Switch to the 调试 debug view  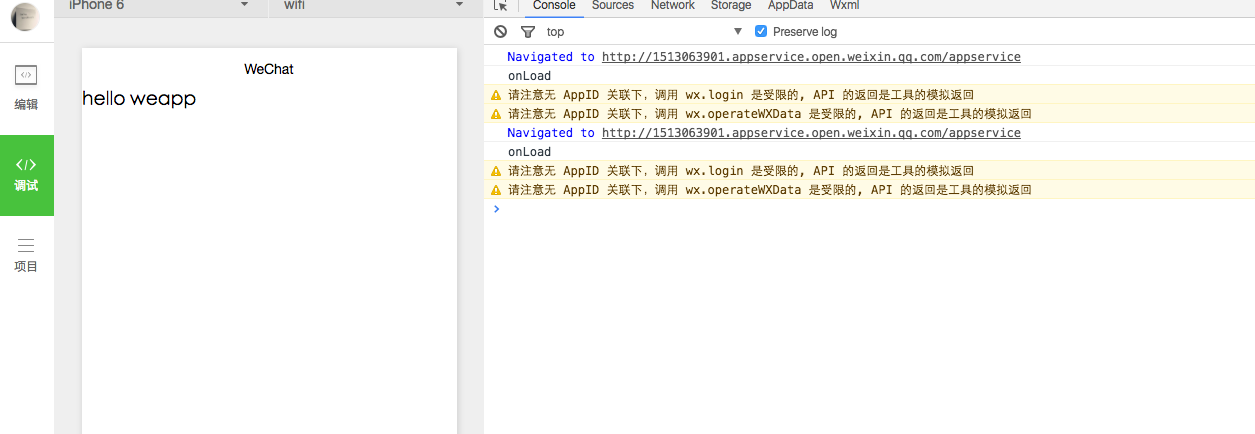(26, 174)
